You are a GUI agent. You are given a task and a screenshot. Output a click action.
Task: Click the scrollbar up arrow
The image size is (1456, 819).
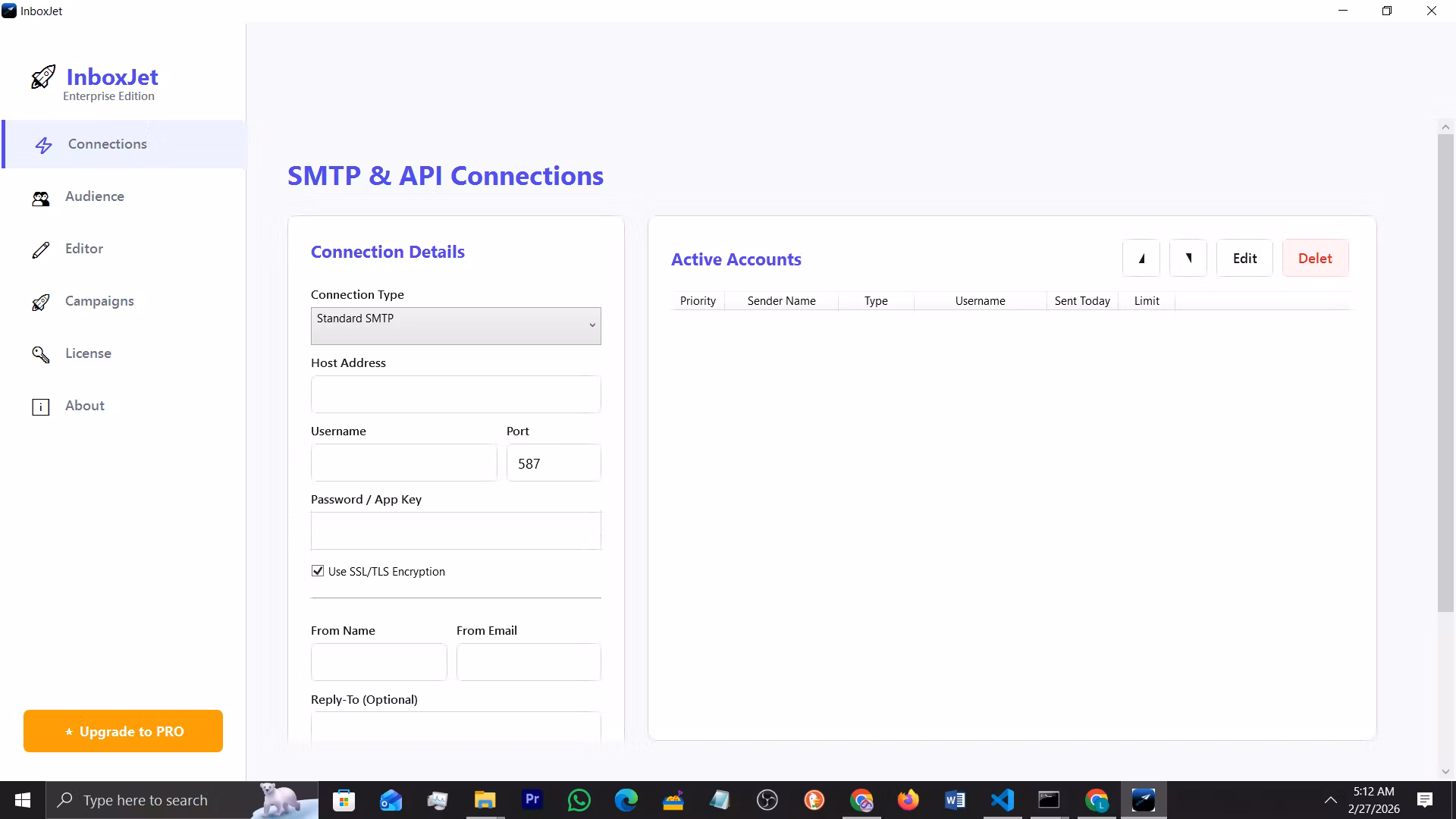(x=1445, y=127)
